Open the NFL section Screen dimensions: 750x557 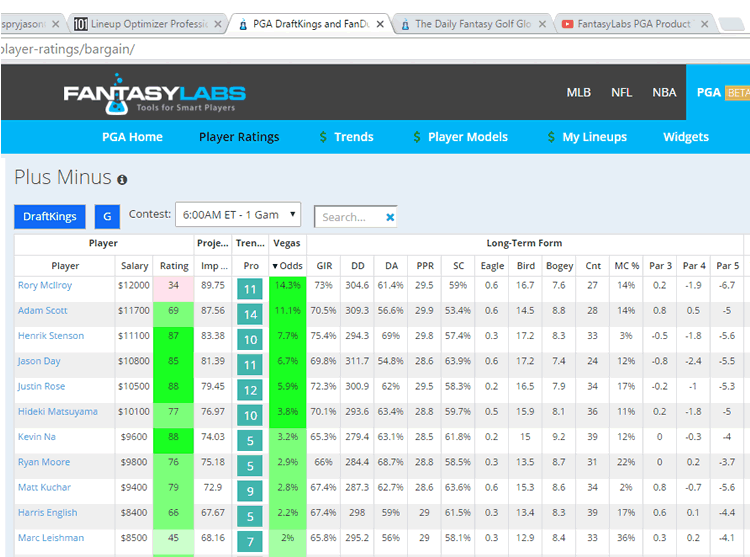coord(621,92)
